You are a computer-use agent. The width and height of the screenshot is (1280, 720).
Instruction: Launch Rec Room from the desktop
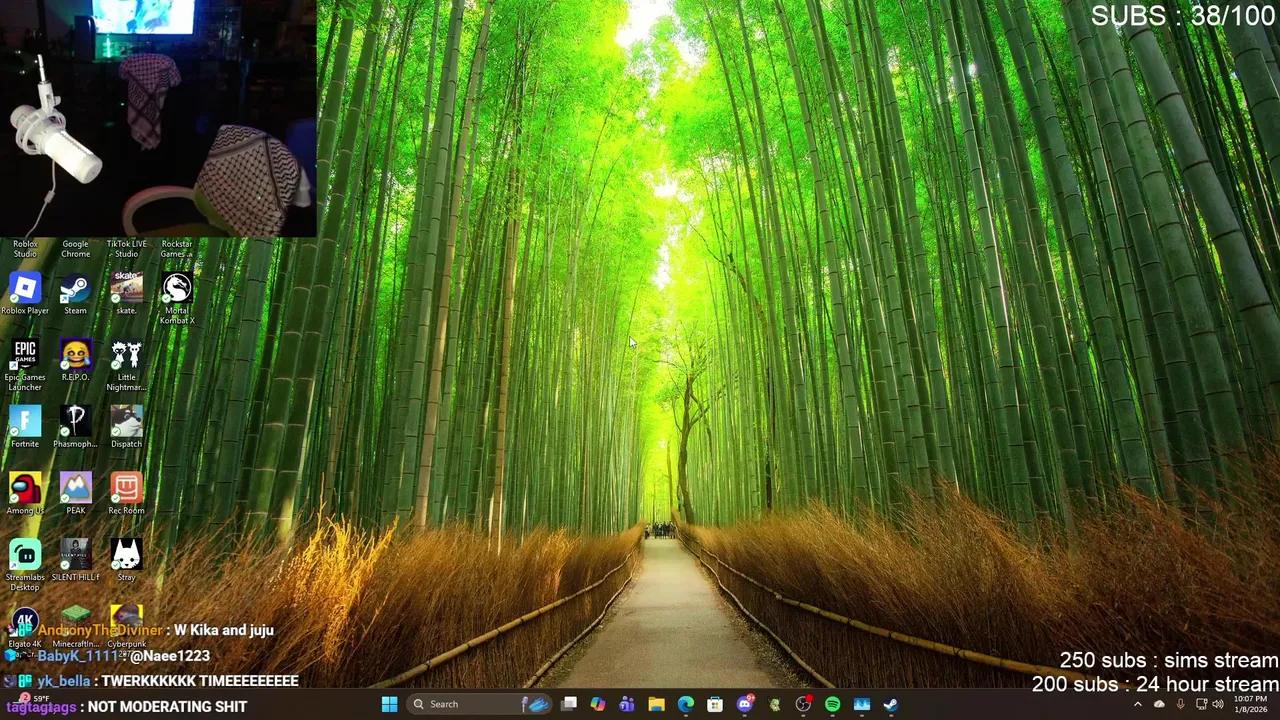(x=126, y=494)
